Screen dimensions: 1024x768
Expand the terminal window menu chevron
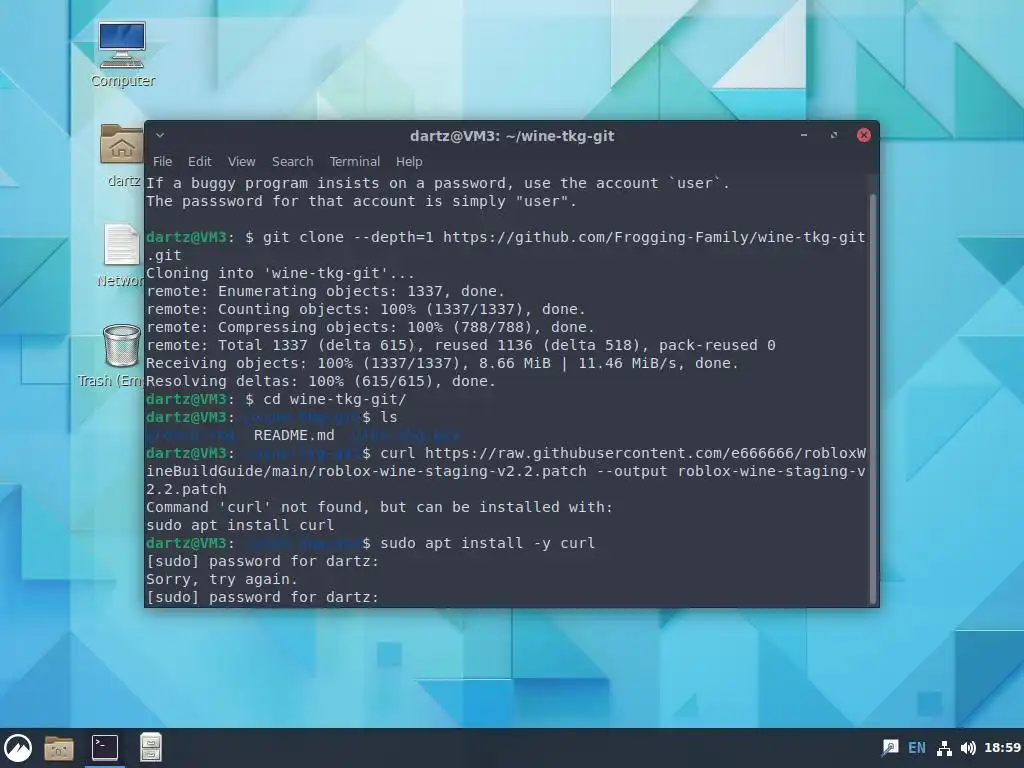pyautogui.click(x=160, y=135)
